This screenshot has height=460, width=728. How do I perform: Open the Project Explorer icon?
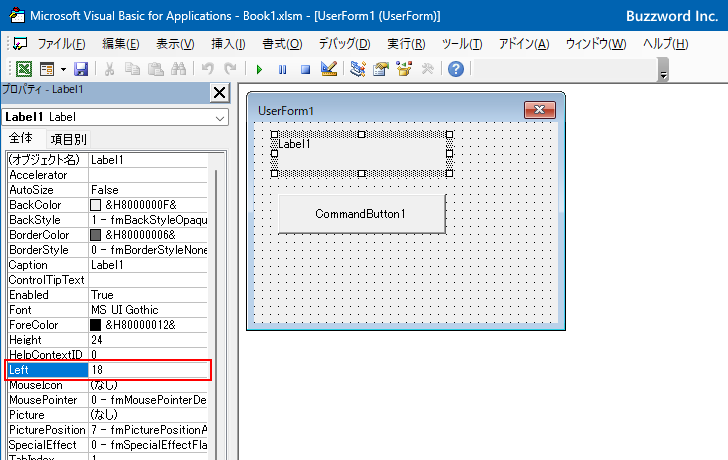click(x=358, y=69)
